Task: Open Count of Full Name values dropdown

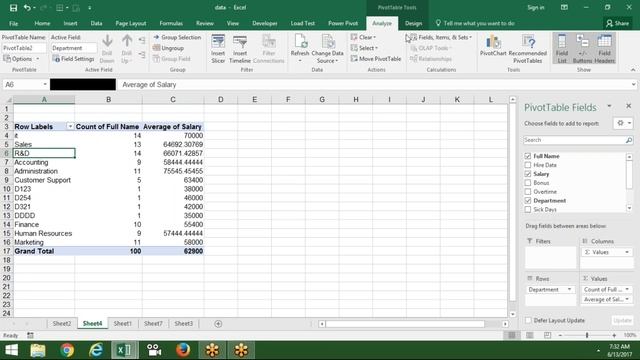Action: 627,289
